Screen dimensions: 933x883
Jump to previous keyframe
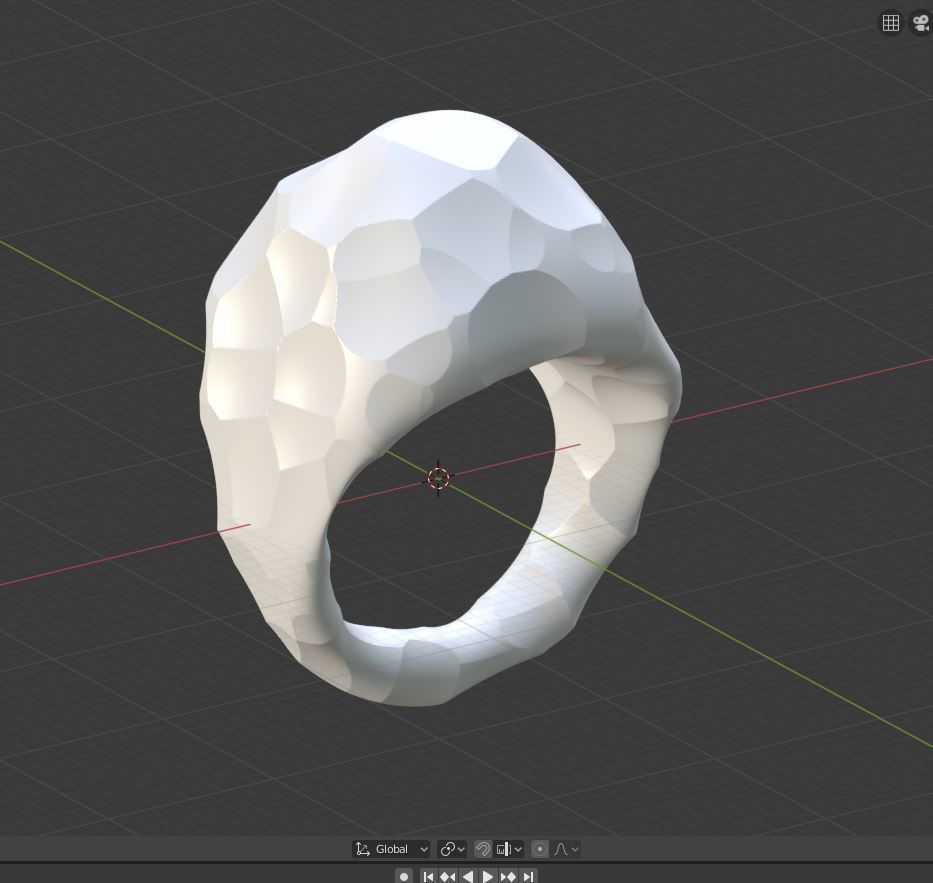pyautogui.click(x=447, y=876)
